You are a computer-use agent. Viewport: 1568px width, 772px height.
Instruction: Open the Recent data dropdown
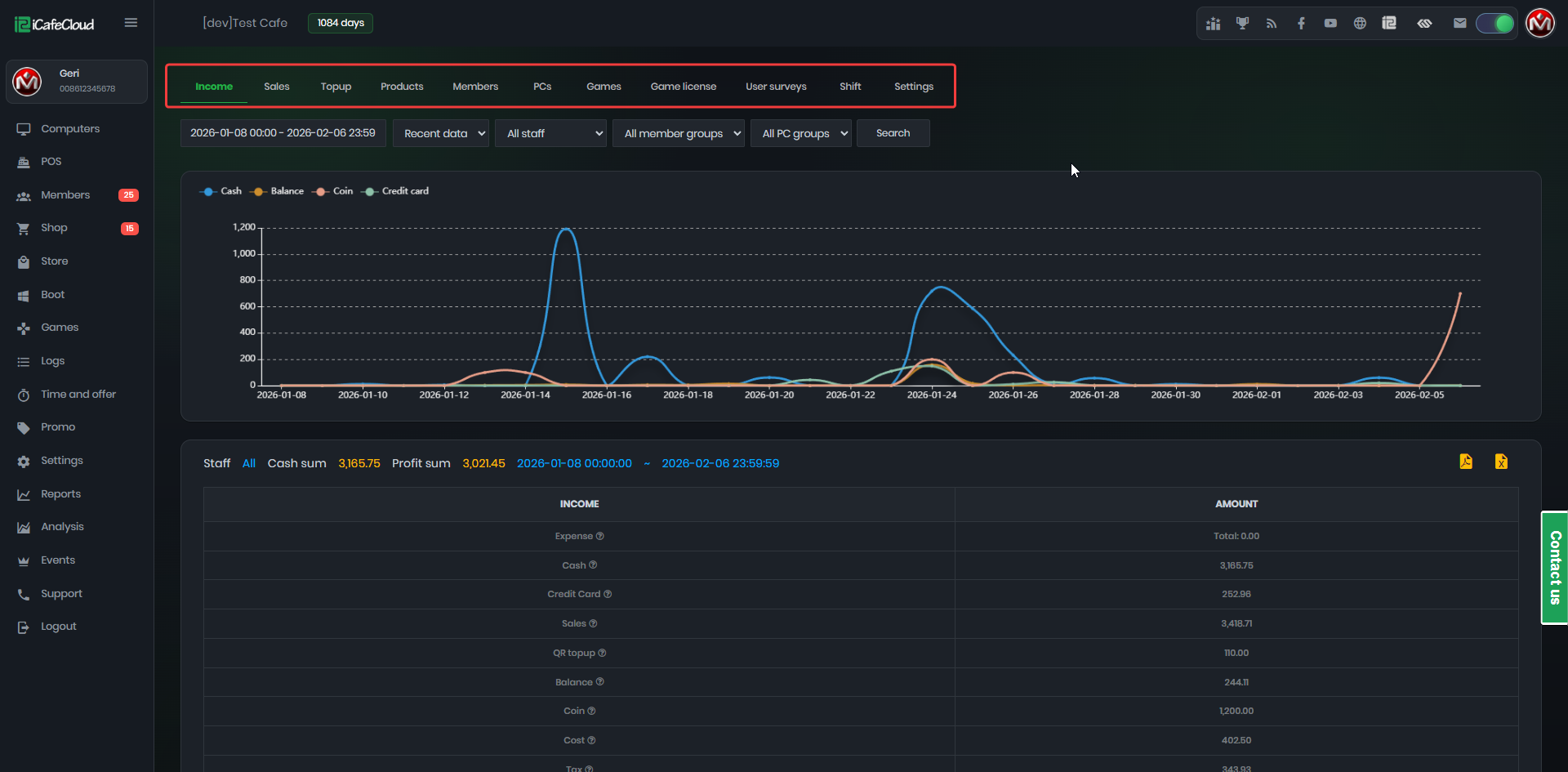click(441, 133)
